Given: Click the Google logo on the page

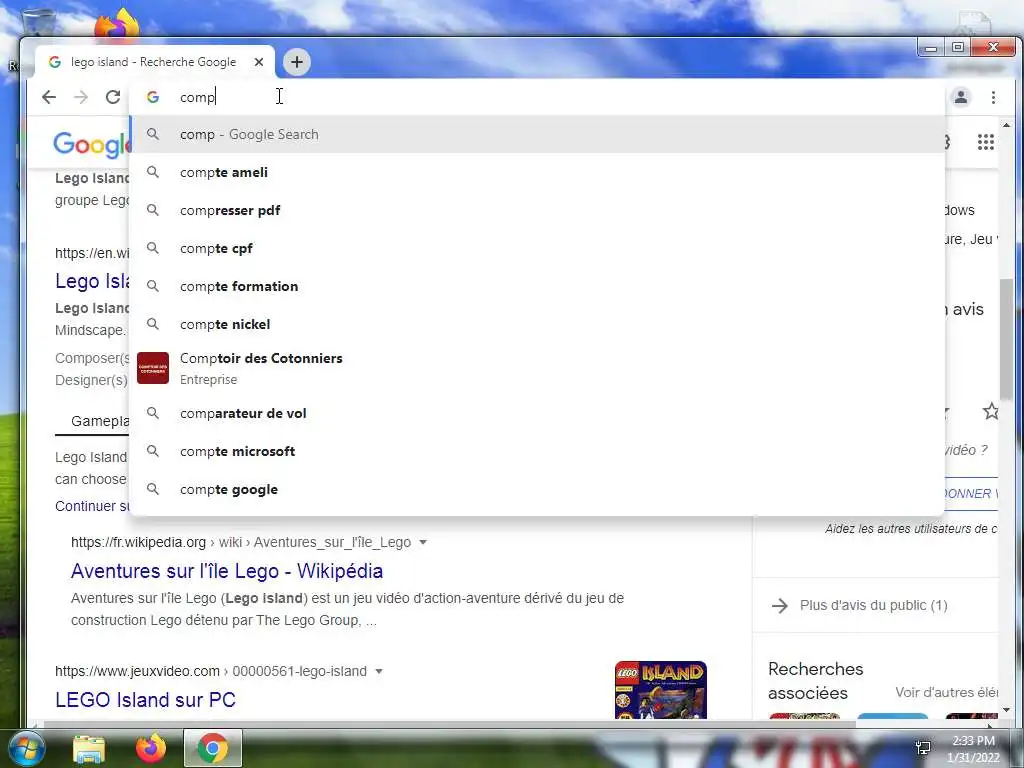Looking at the screenshot, I should (x=91, y=144).
